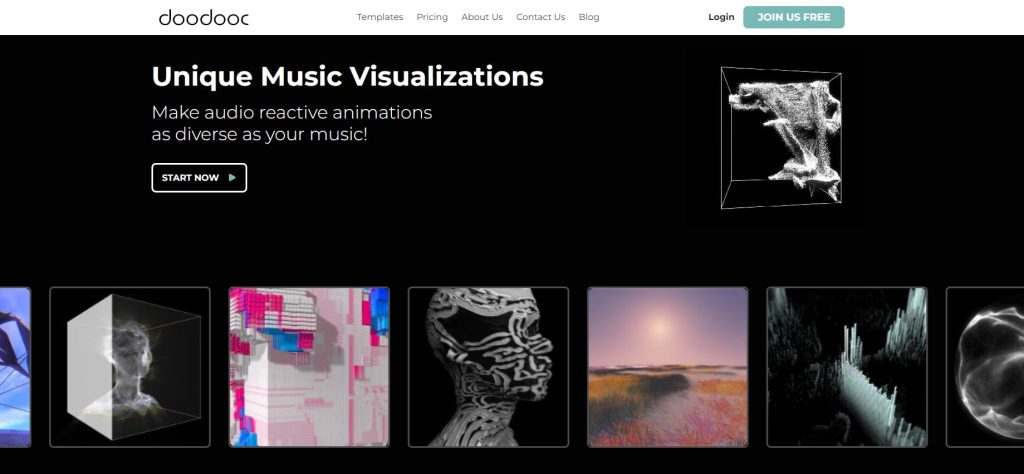
Task: Open the About Us page
Action: point(482,17)
